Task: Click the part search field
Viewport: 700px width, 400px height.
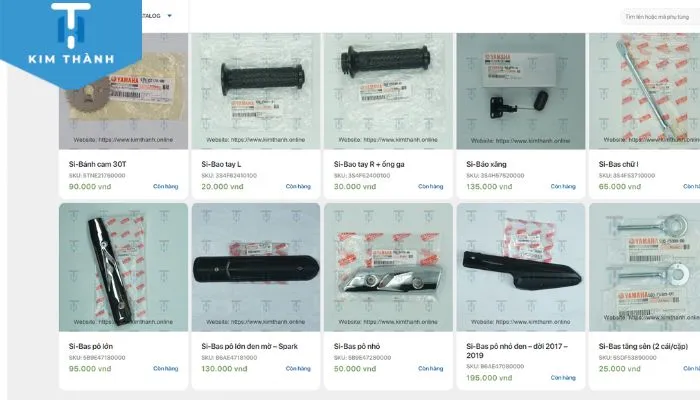Action: pos(660,17)
